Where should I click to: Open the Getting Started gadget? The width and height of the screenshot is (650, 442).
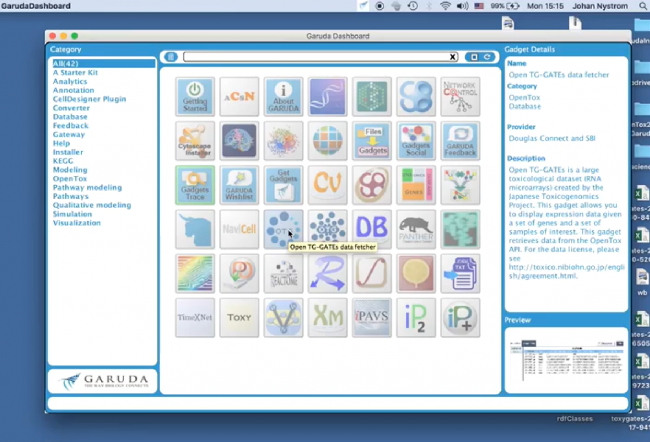coord(195,96)
